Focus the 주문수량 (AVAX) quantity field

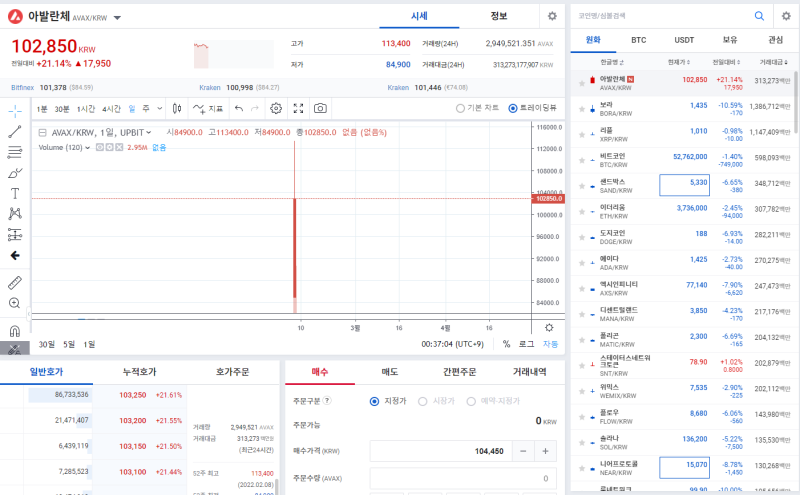click(463, 479)
